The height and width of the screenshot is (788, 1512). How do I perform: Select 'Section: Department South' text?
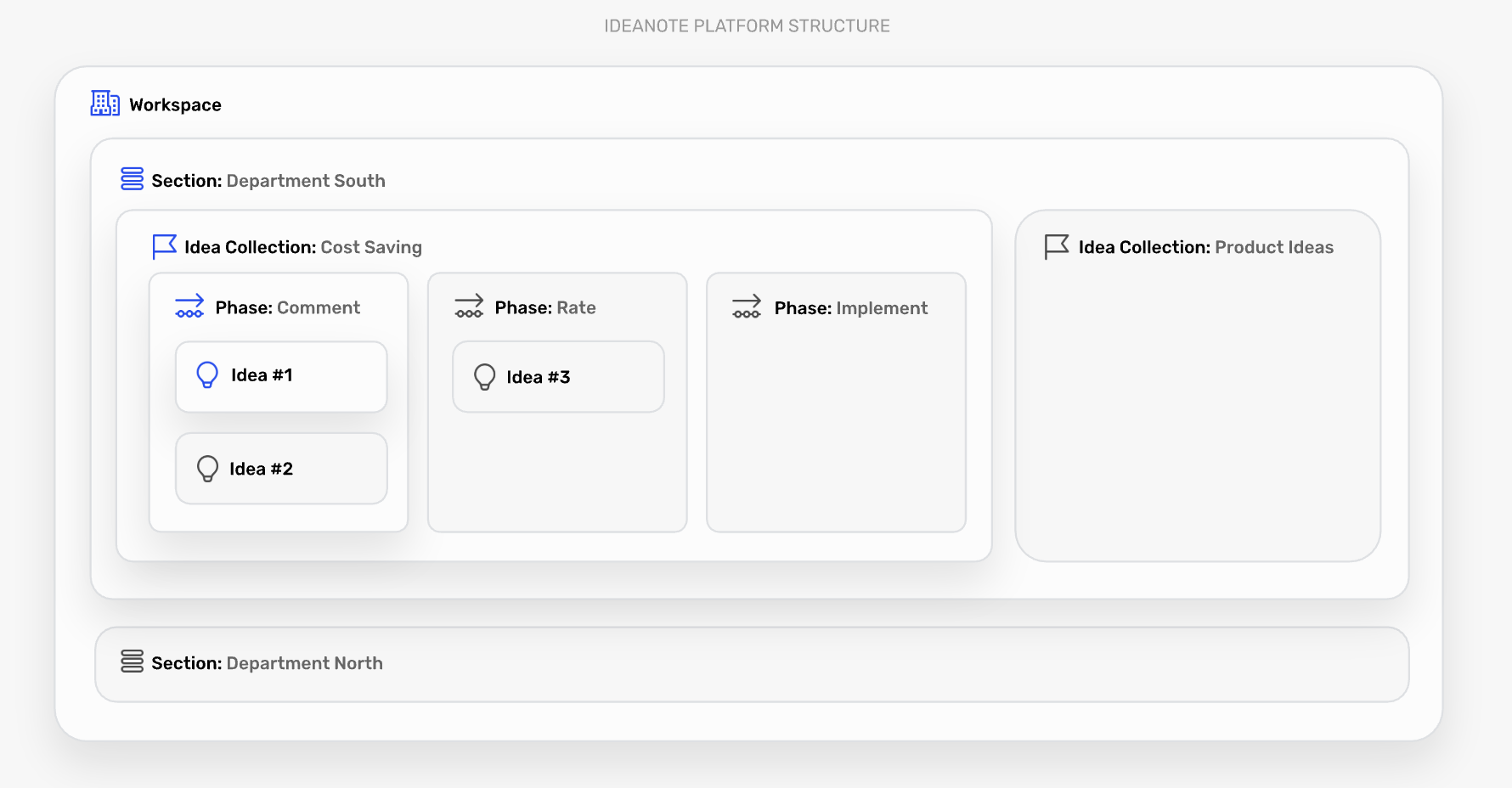[268, 181]
